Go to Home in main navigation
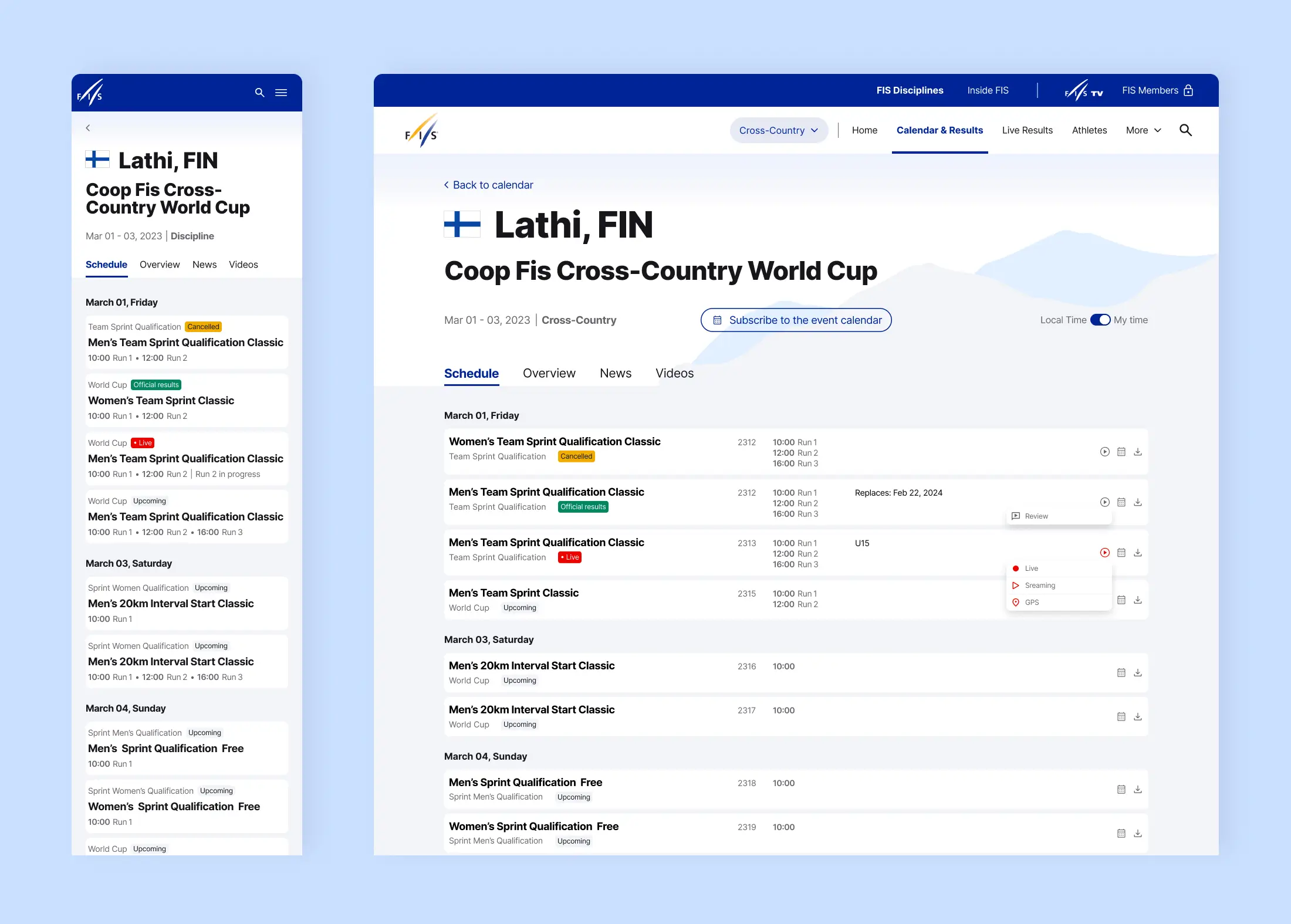This screenshot has width=1291, height=924. click(x=864, y=130)
